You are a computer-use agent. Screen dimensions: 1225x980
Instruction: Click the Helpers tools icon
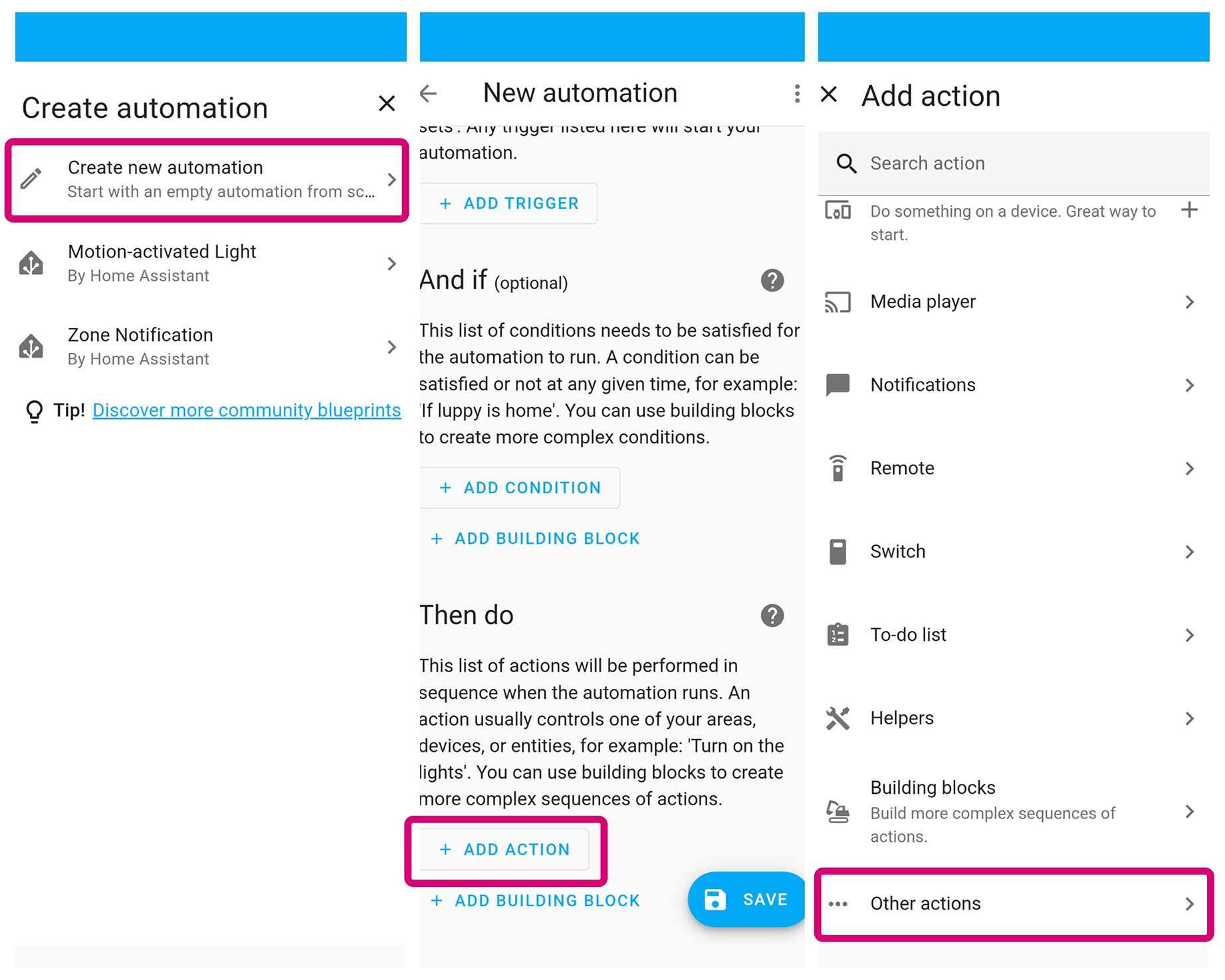point(837,718)
